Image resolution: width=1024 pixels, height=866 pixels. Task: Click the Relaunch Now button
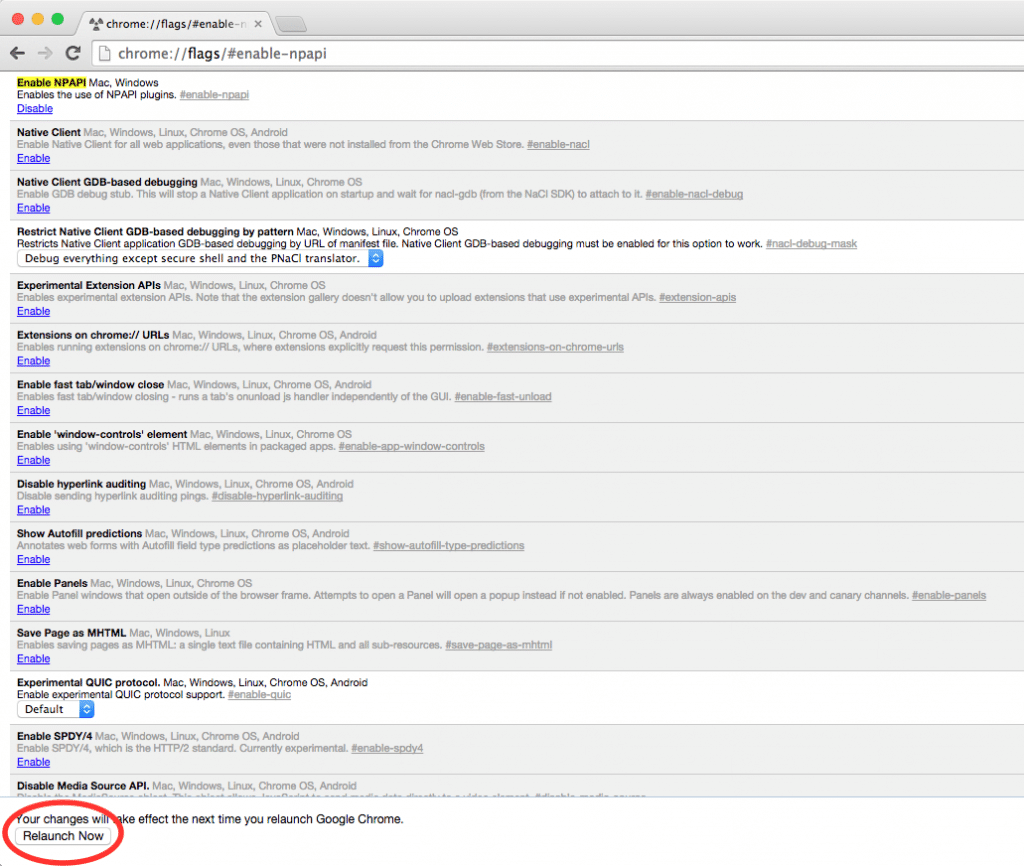[x=63, y=836]
